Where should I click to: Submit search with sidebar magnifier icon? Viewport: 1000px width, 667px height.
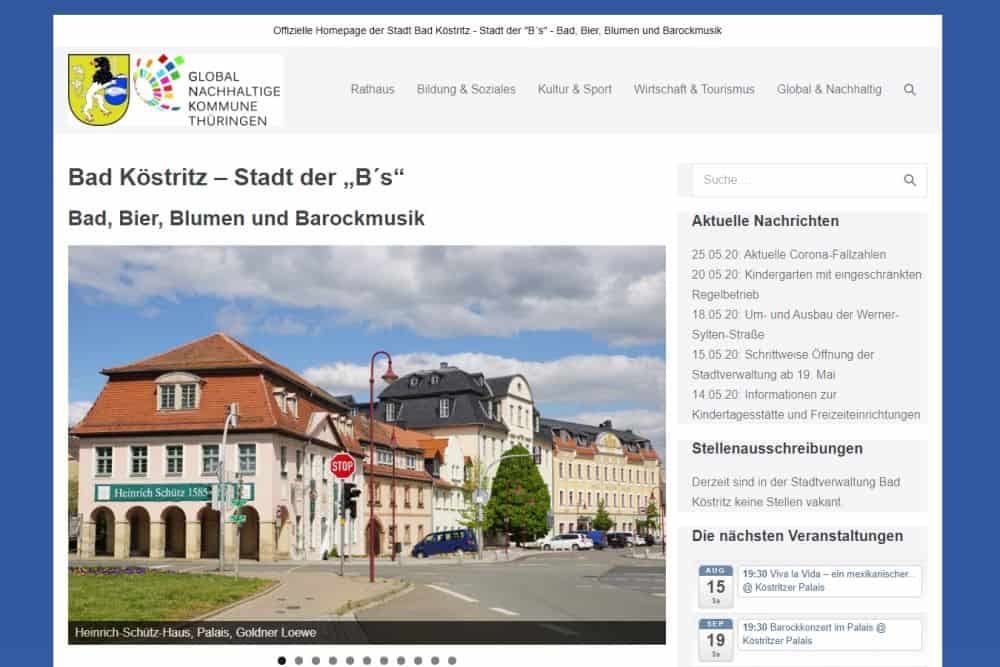pos(909,180)
